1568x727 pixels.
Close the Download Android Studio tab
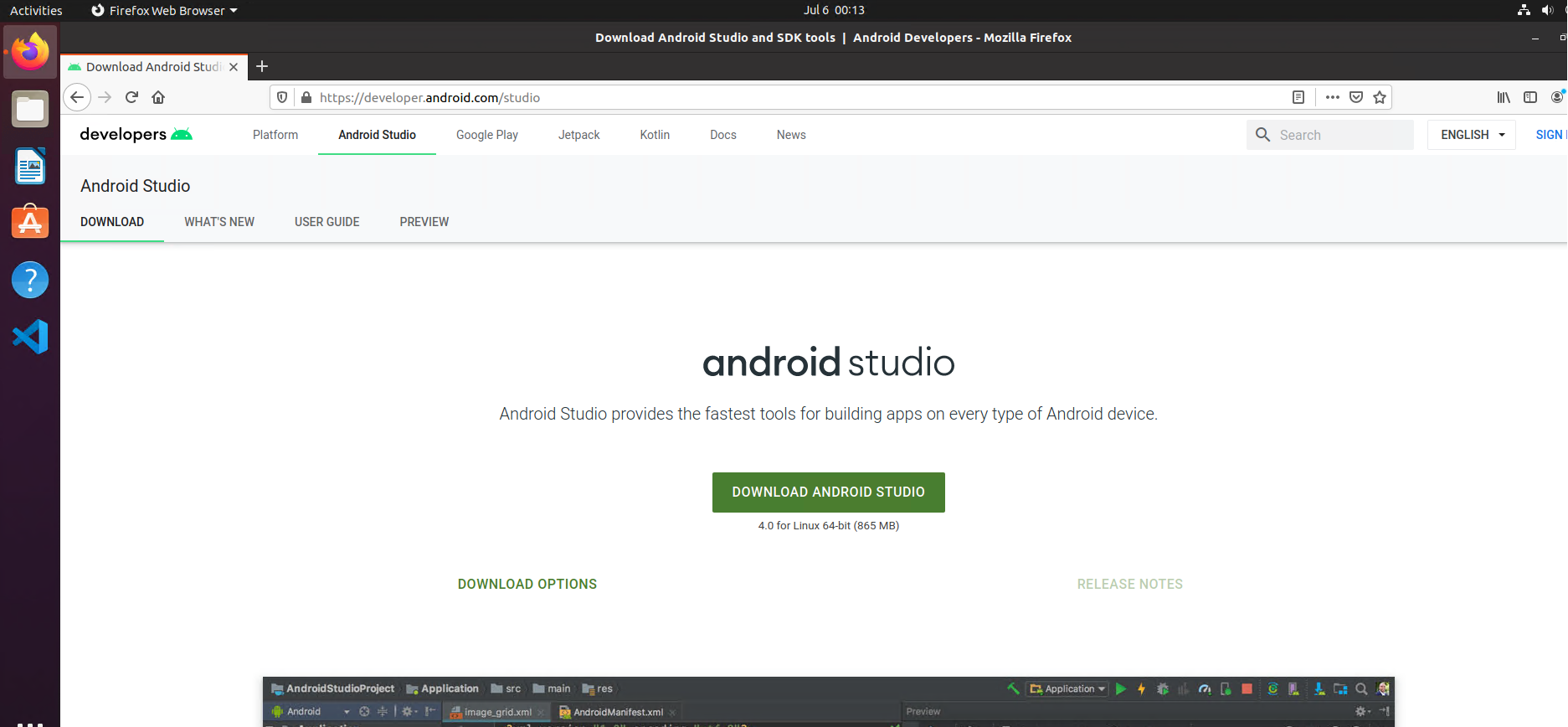click(234, 67)
